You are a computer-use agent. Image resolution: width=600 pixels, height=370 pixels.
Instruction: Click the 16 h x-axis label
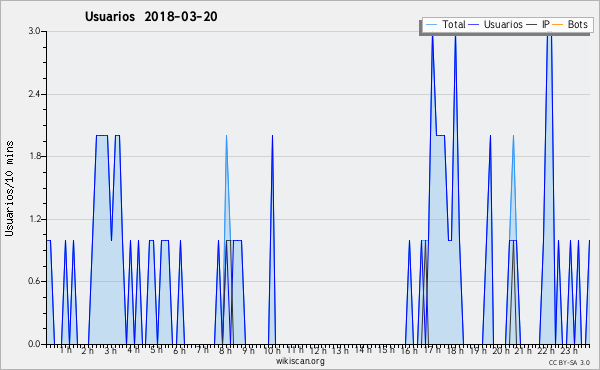(x=409, y=351)
